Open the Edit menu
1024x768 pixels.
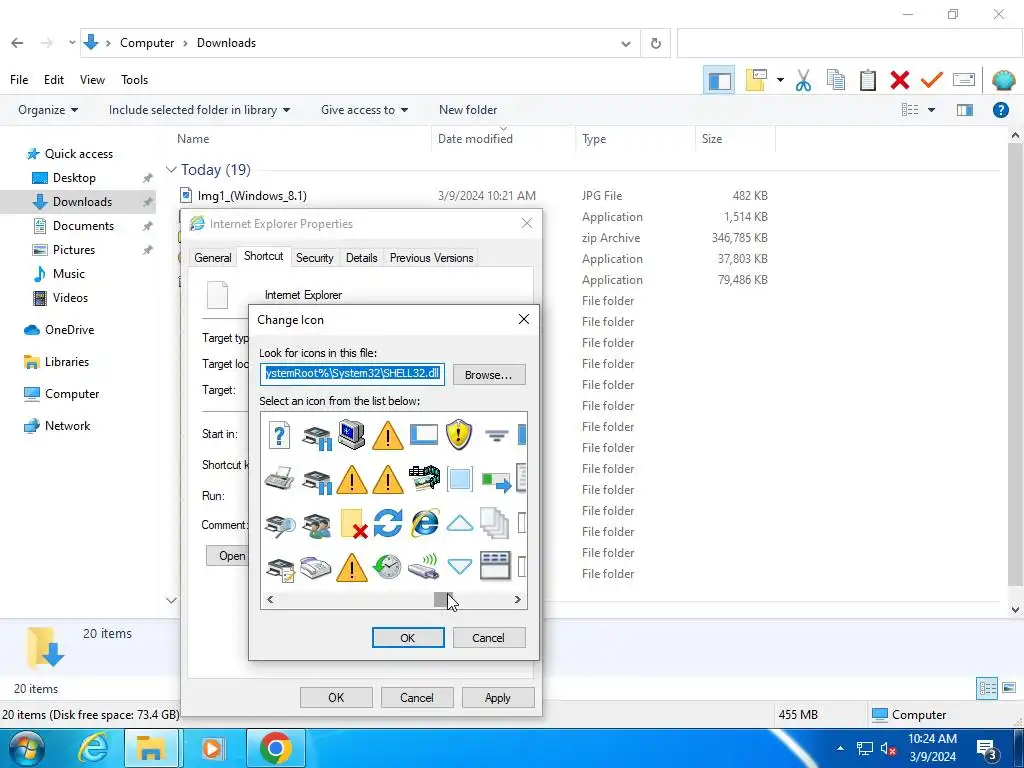54,80
